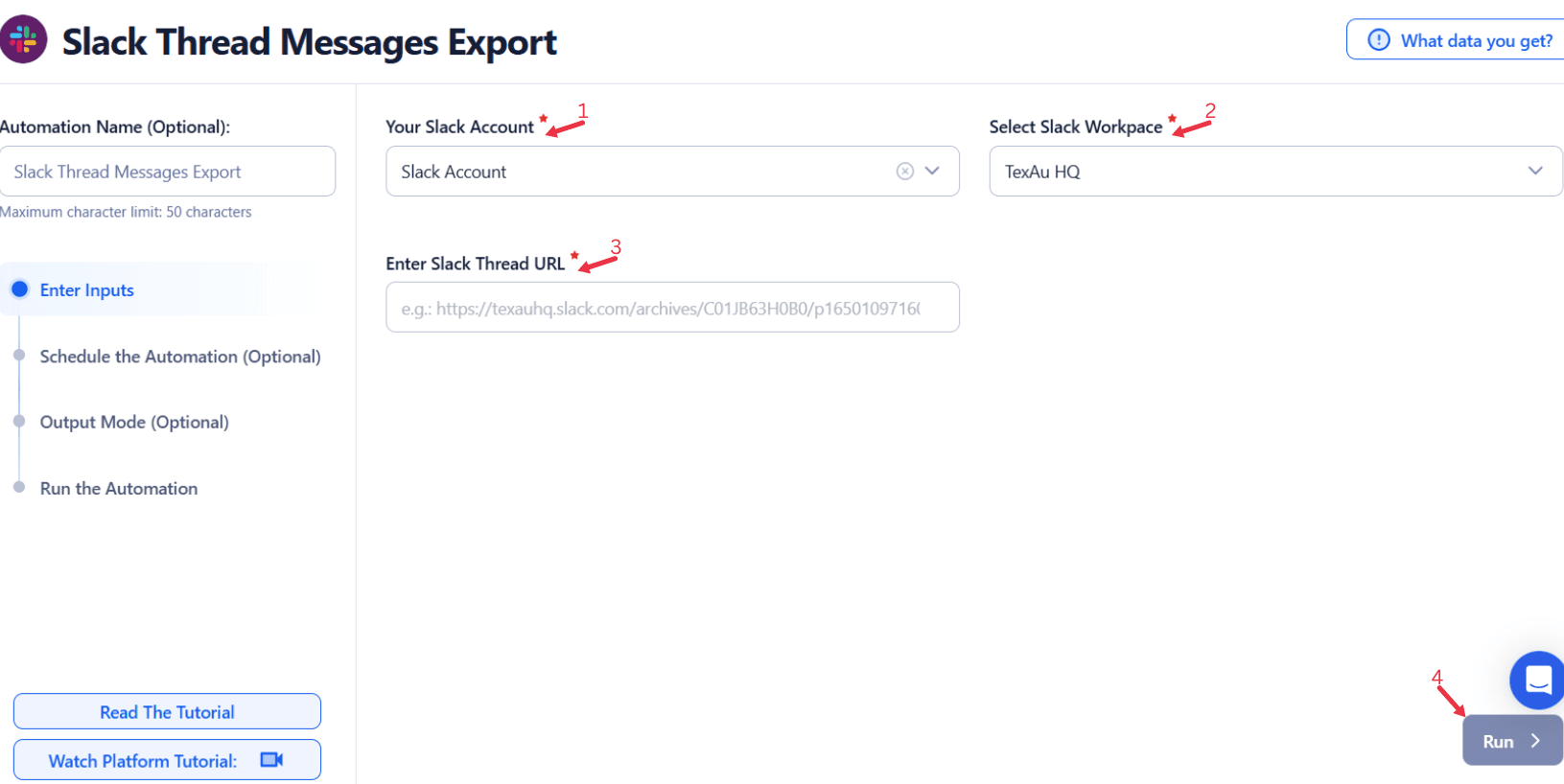Viewport: 1564px width, 784px height.
Task: Select the Enter Inputs step indicator dot
Action: click(x=19, y=289)
